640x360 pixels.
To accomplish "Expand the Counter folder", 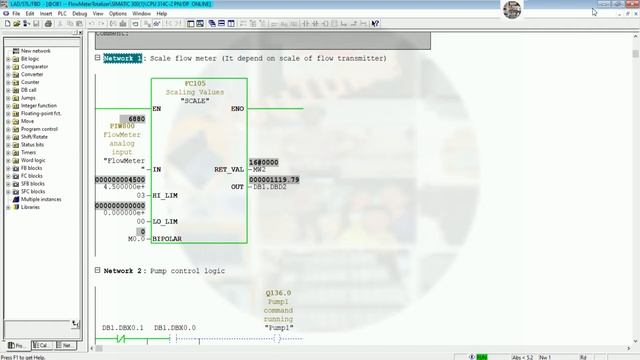I will pyautogui.click(x=8, y=82).
